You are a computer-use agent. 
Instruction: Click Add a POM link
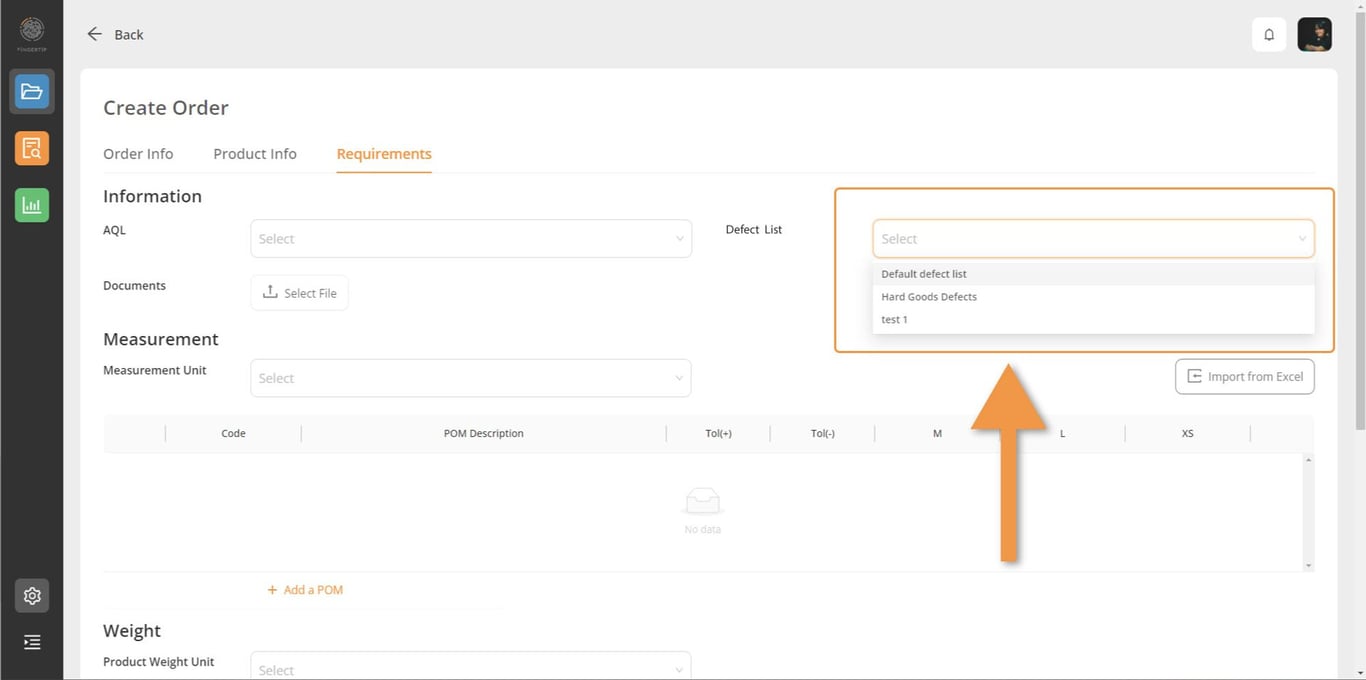[305, 590]
